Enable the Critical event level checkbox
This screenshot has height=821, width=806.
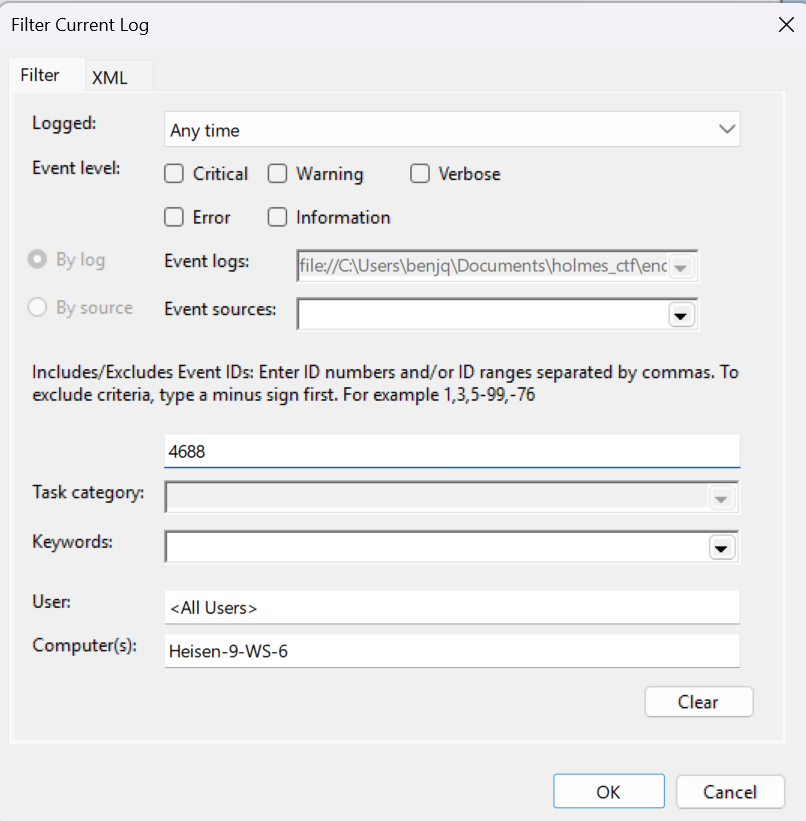[174, 174]
